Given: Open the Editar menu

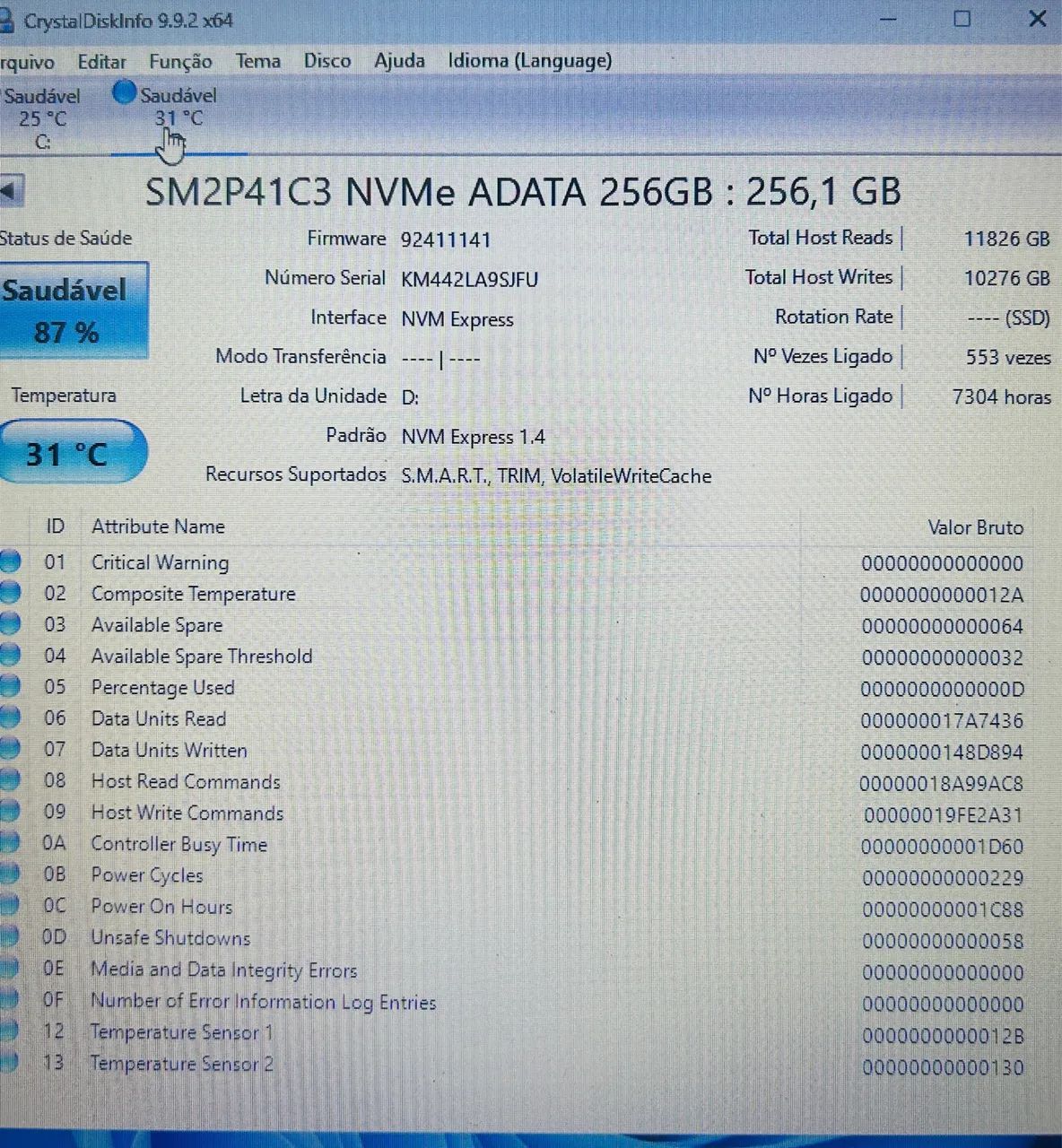Looking at the screenshot, I should coord(101,62).
